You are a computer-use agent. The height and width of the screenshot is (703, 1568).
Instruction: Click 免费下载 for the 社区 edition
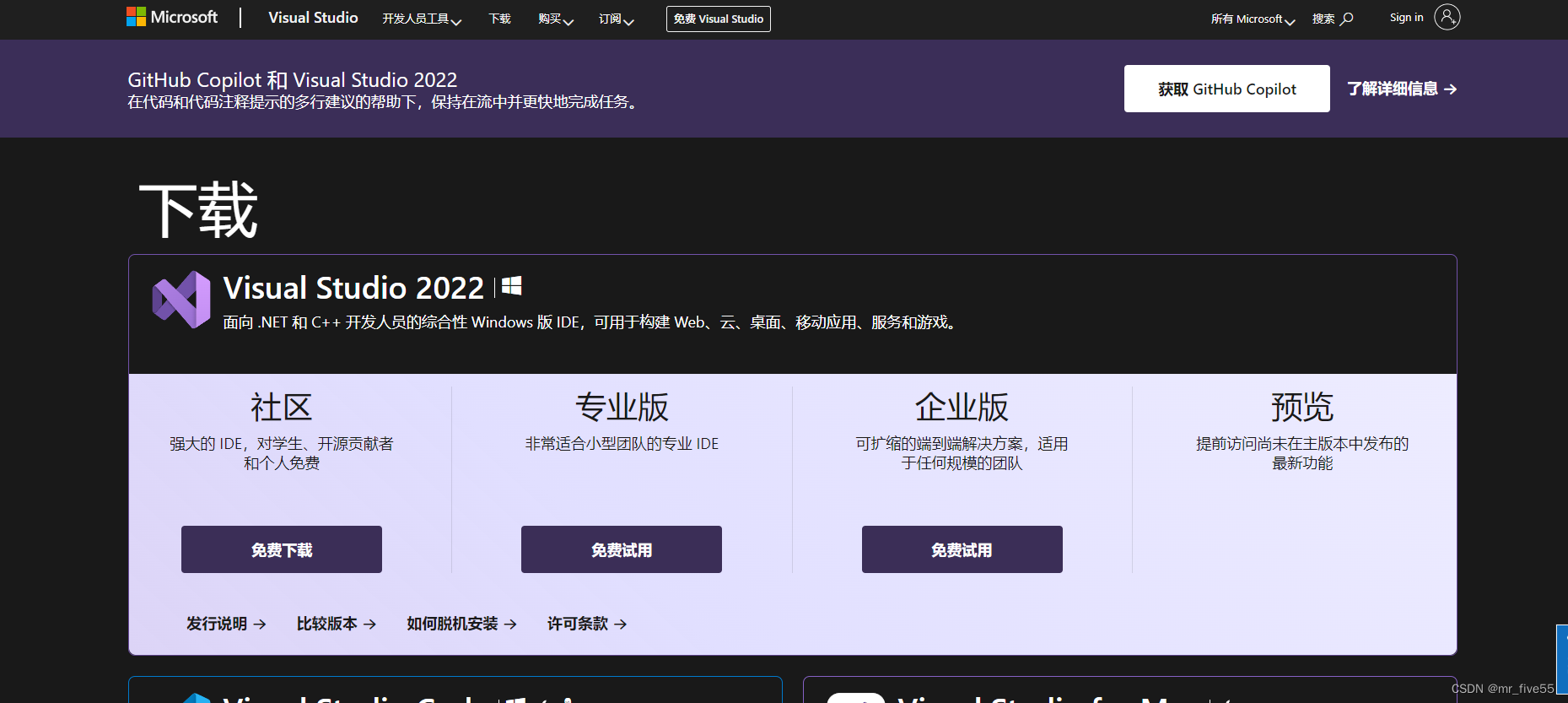282,549
